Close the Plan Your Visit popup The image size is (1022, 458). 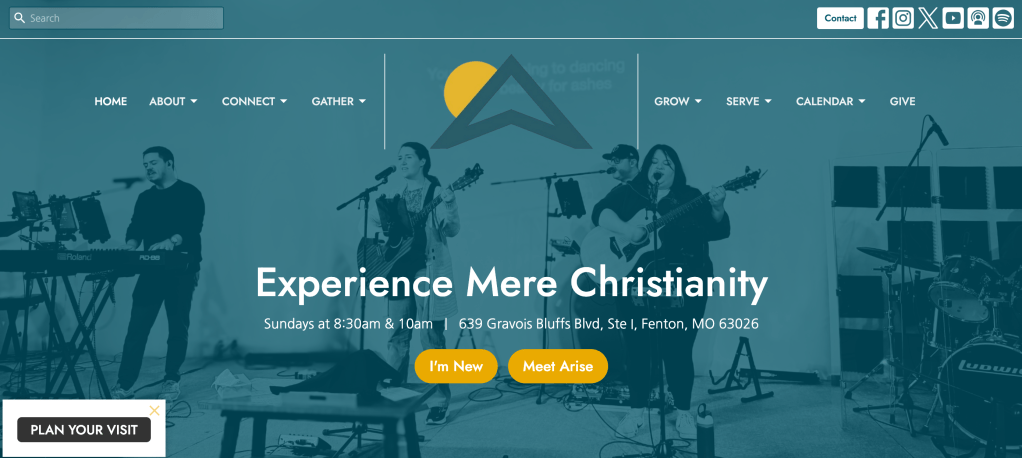point(154,410)
